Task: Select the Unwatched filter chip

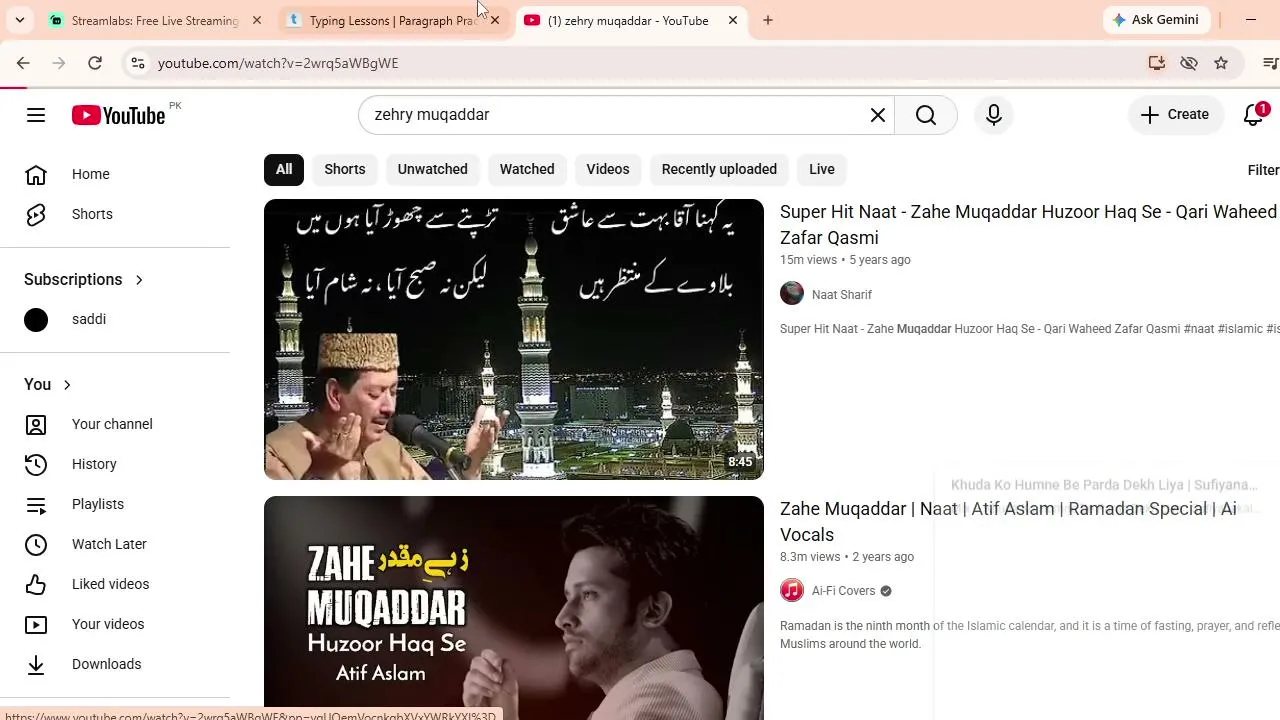Action: [433, 169]
